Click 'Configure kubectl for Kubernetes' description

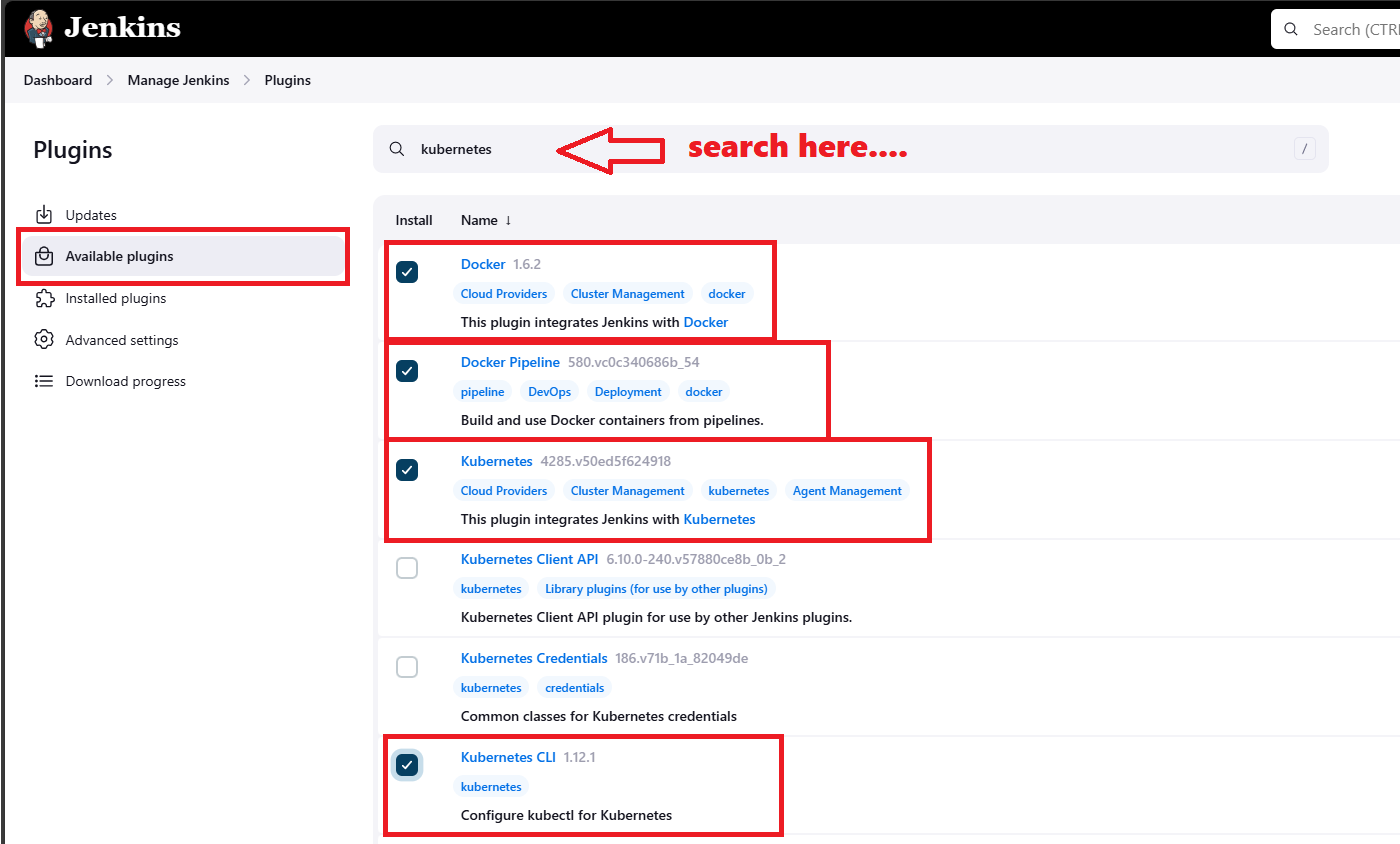point(566,815)
